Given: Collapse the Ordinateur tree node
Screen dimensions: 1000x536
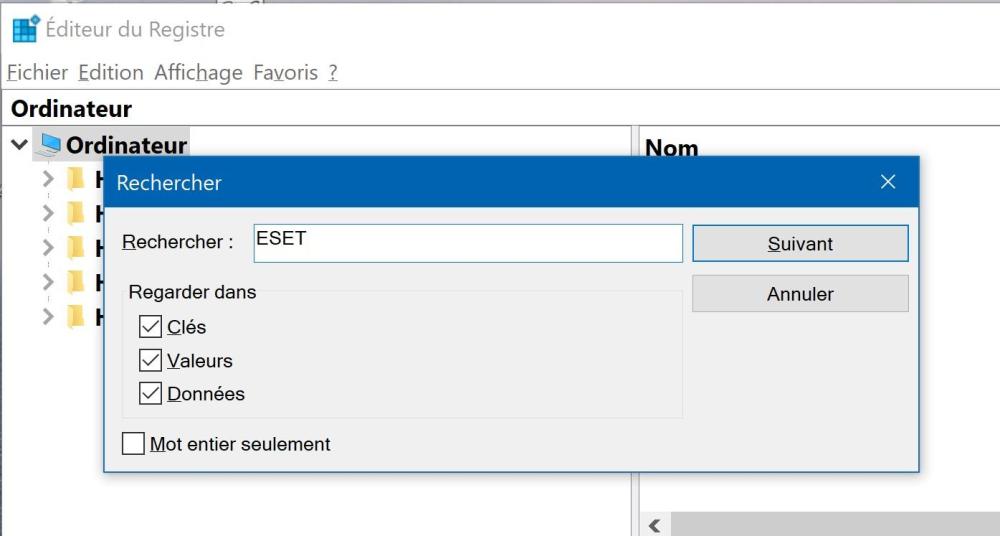Looking at the screenshot, I should [19, 145].
